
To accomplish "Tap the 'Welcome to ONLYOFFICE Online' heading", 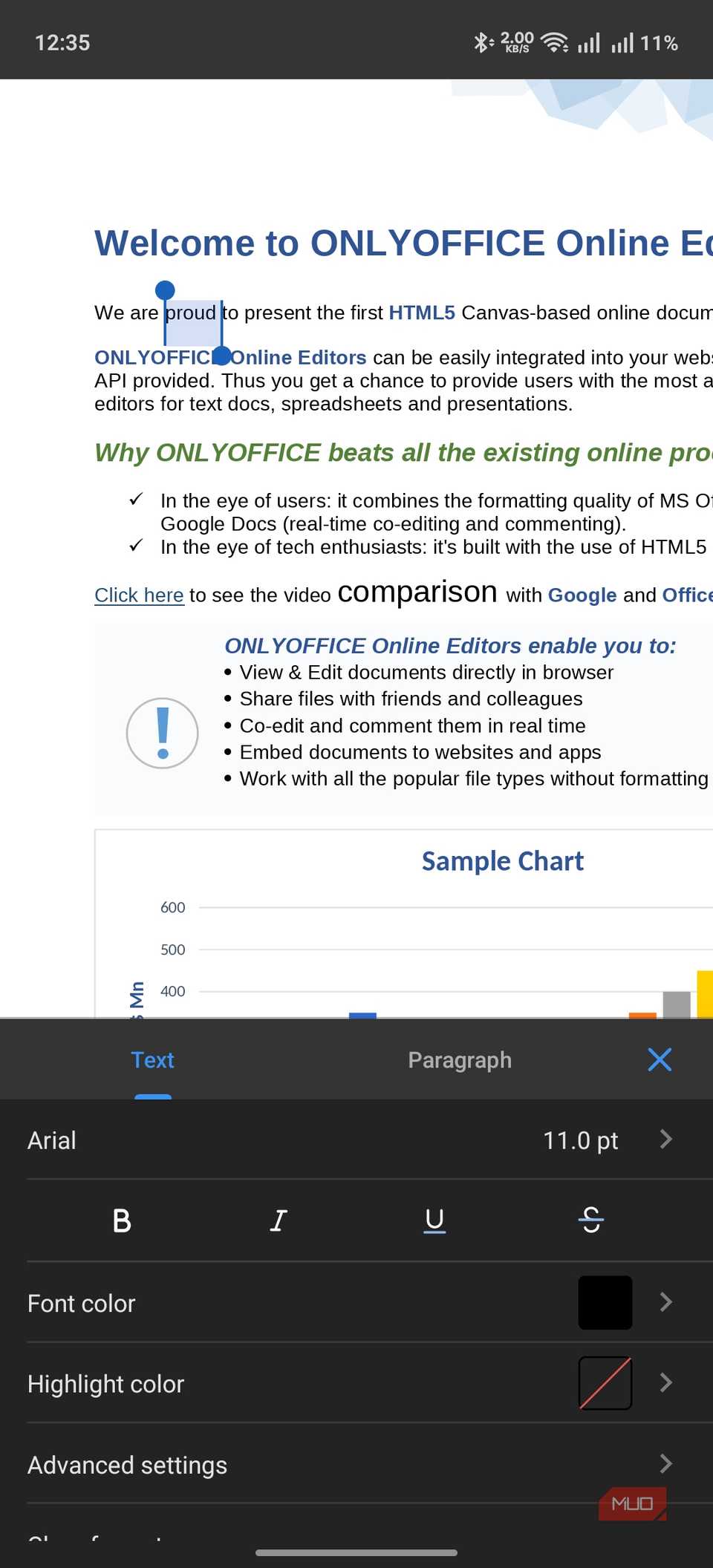I will coord(403,243).
